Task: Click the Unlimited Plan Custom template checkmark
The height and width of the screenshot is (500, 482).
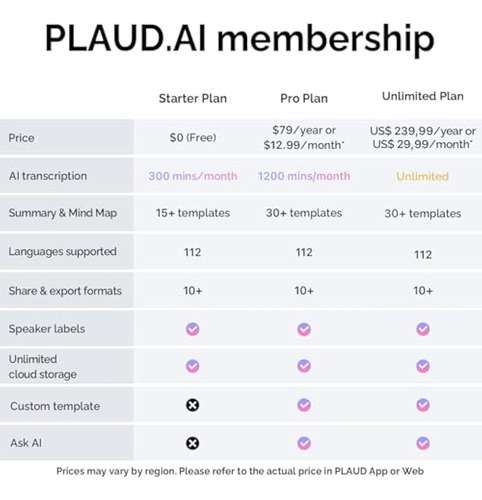Action: pos(423,405)
